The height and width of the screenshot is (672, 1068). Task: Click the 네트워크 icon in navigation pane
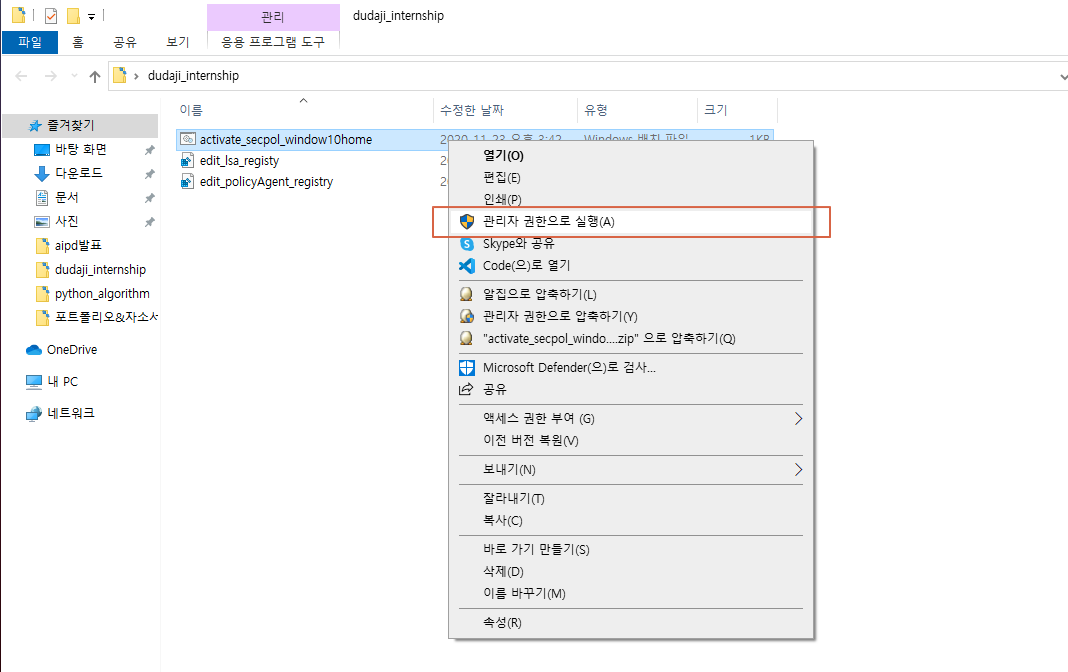(x=34, y=413)
